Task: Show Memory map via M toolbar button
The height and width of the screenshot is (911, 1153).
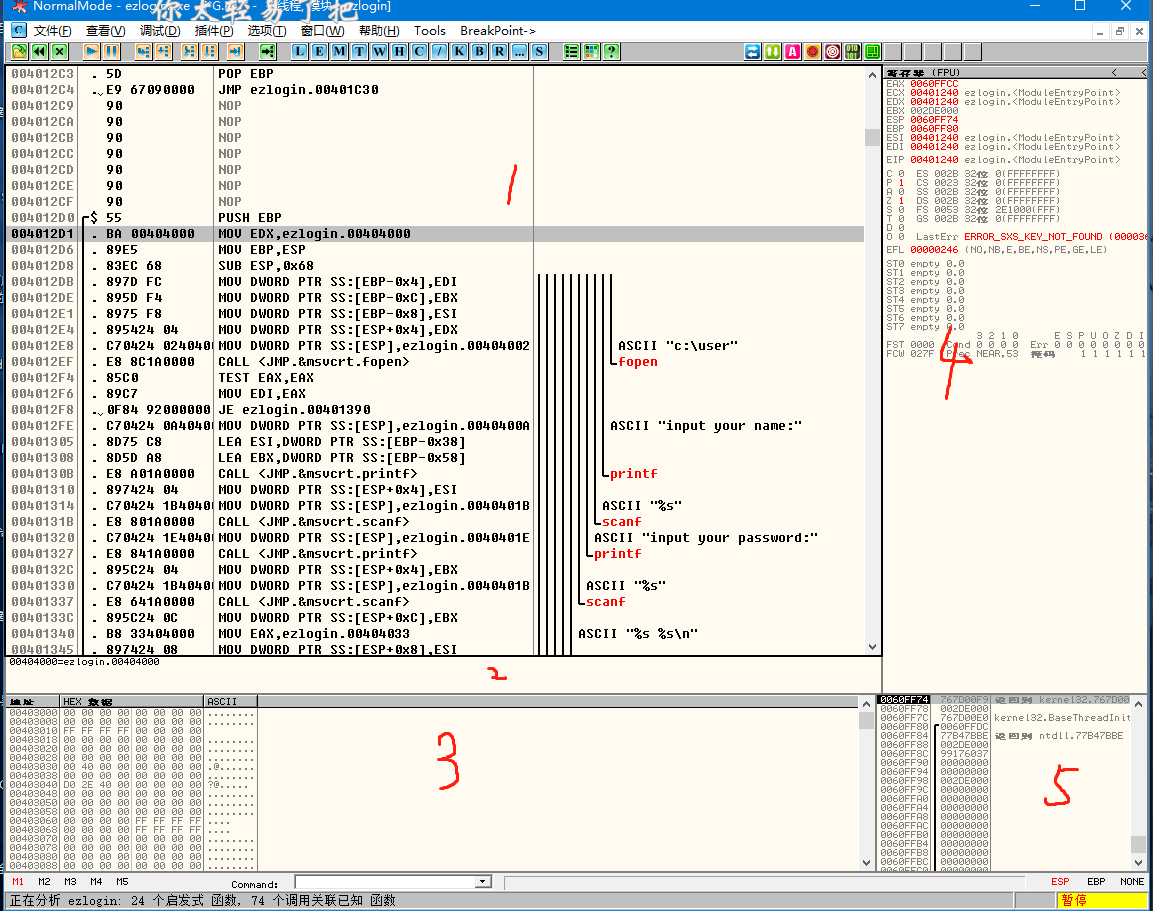Action: click(x=340, y=51)
